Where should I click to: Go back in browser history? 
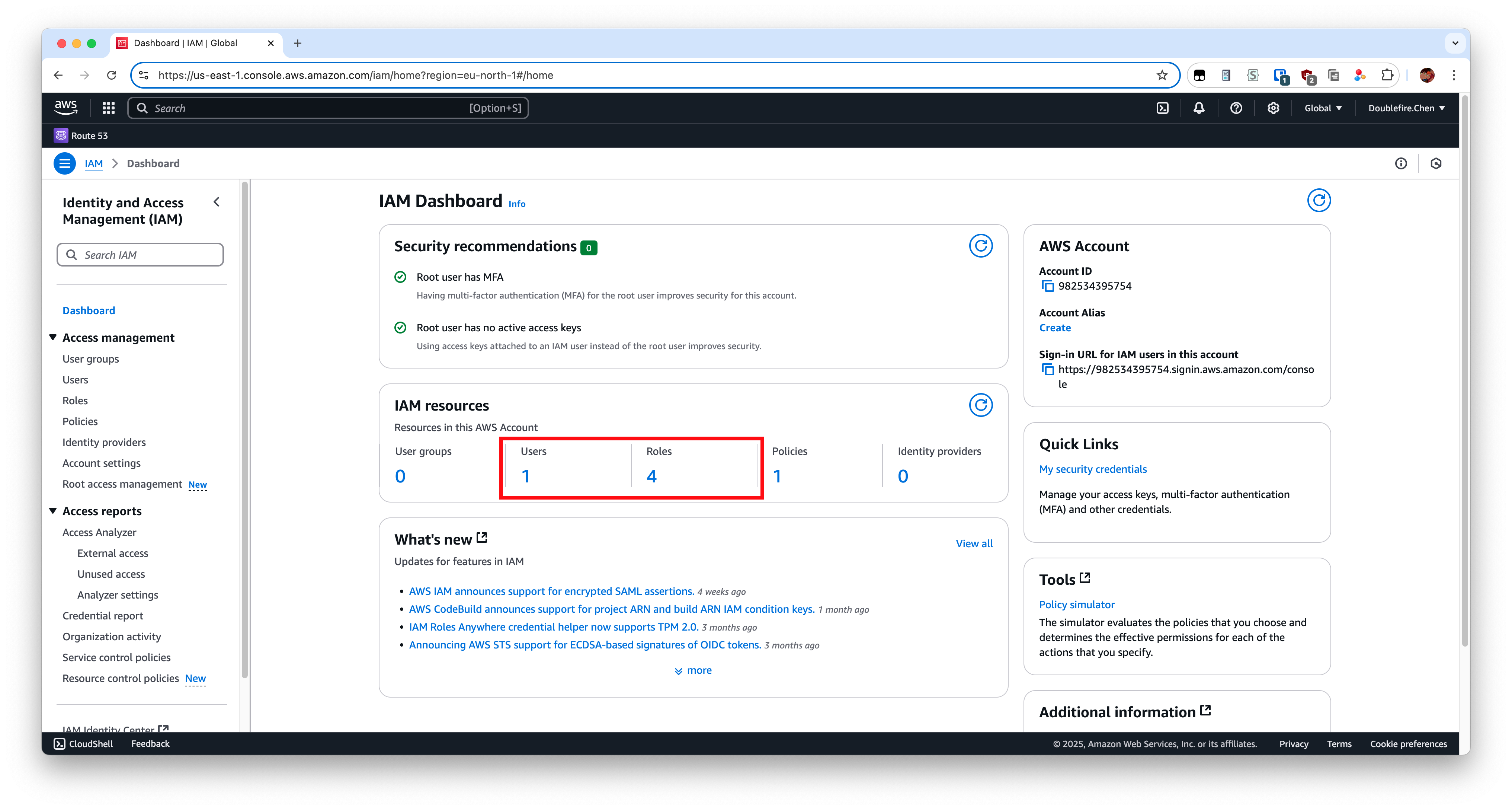(58, 75)
